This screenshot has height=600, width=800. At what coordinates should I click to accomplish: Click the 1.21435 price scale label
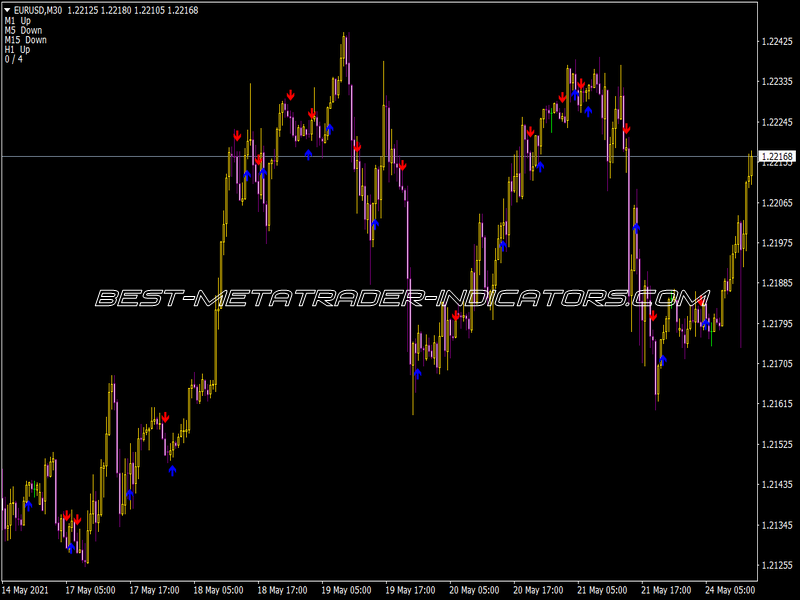777,485
